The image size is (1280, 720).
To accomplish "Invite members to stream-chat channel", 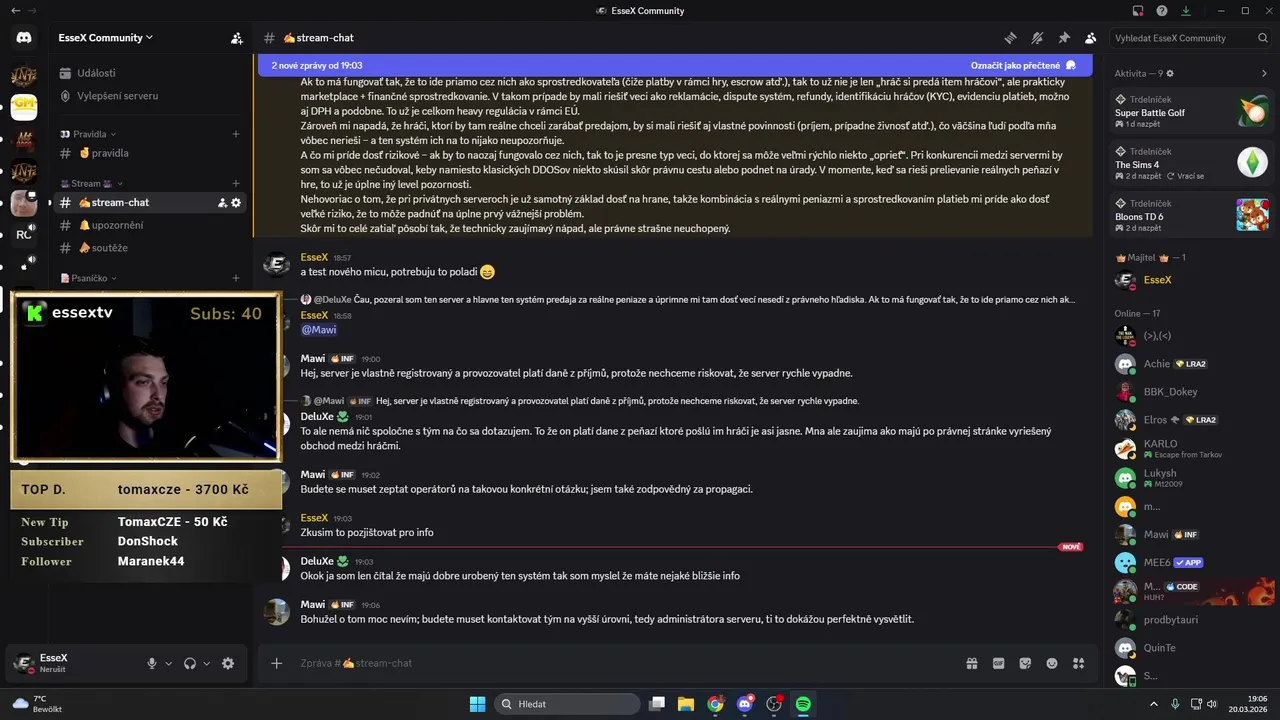I will tap(222, 203).
